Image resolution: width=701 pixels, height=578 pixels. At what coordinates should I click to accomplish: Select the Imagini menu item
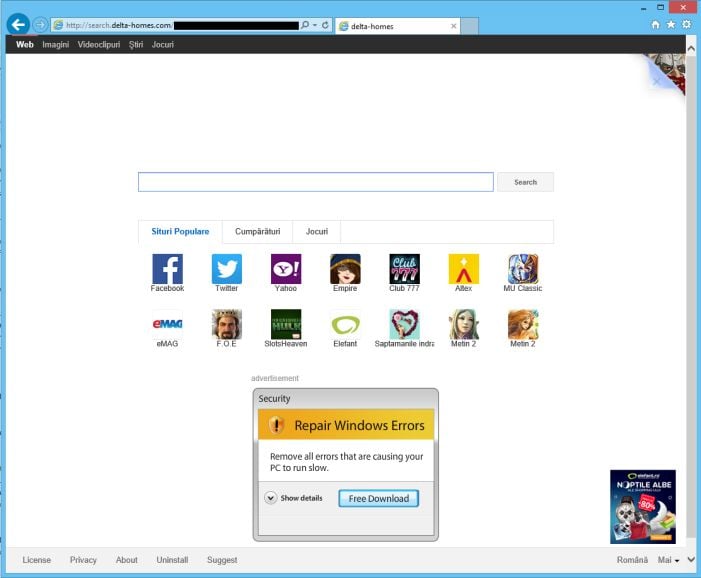55,44
